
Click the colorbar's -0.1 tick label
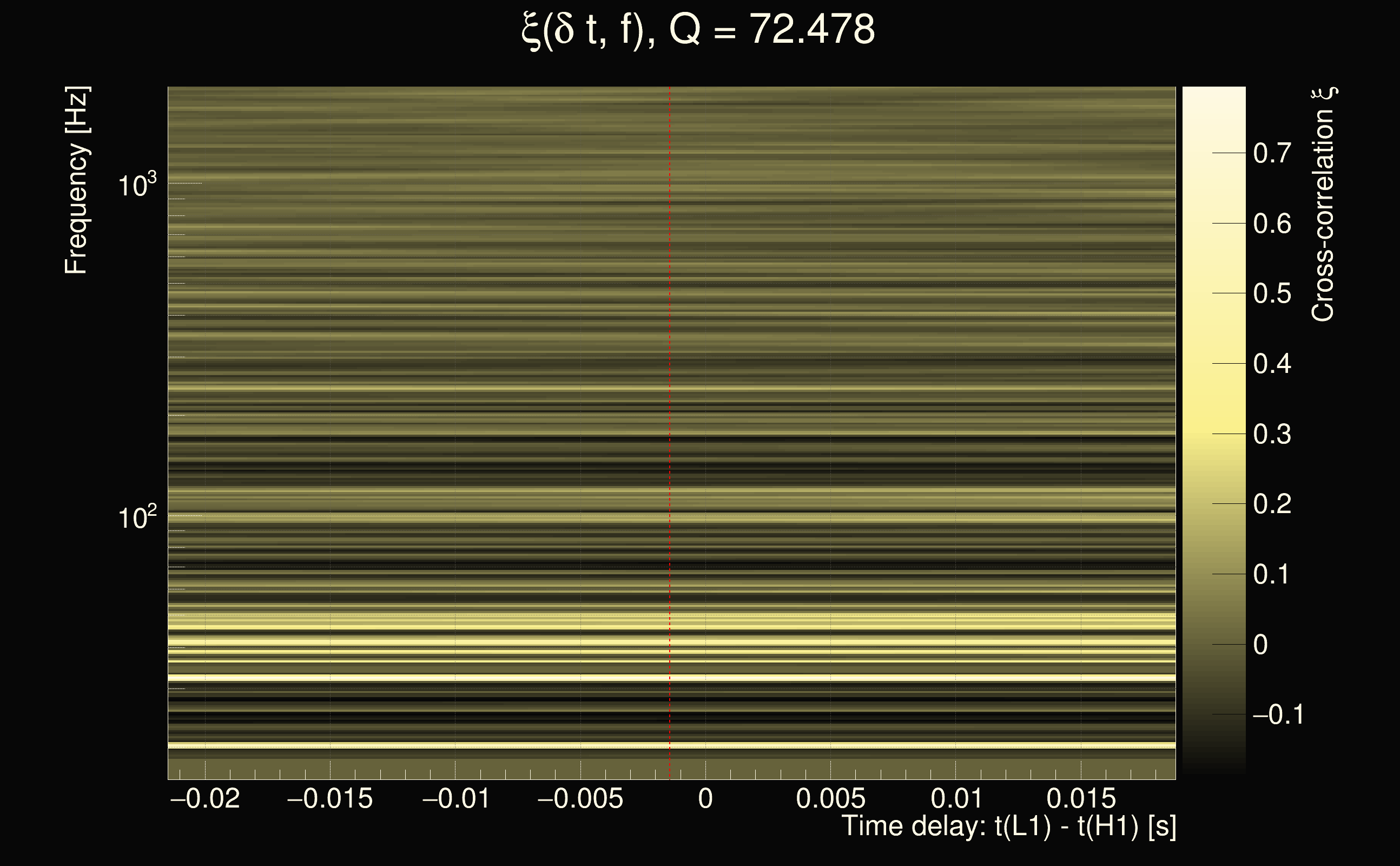click(x=1278, y=714)
